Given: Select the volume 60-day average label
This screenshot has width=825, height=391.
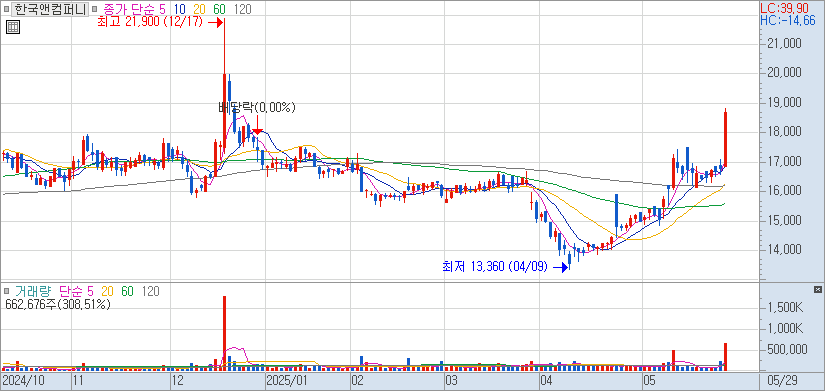Looking at the screenshot, I should pyautogui.click(x=127, y=291).
